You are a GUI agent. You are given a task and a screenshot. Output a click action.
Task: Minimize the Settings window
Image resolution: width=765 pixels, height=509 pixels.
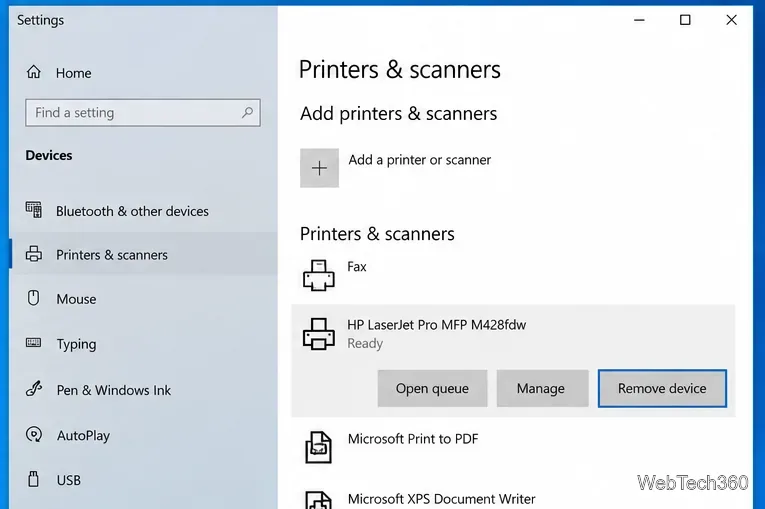(x=639, y=20)
